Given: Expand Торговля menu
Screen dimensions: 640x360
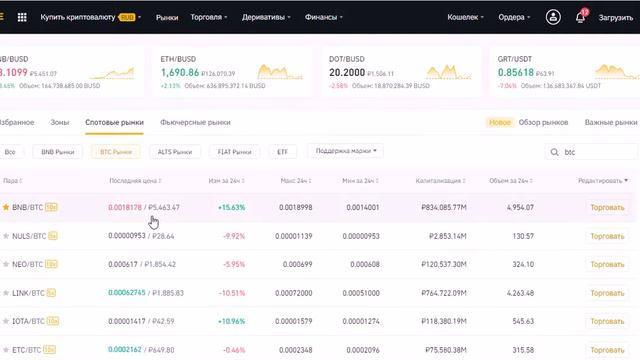Looking at the screenshot, I should pos(209,17).
